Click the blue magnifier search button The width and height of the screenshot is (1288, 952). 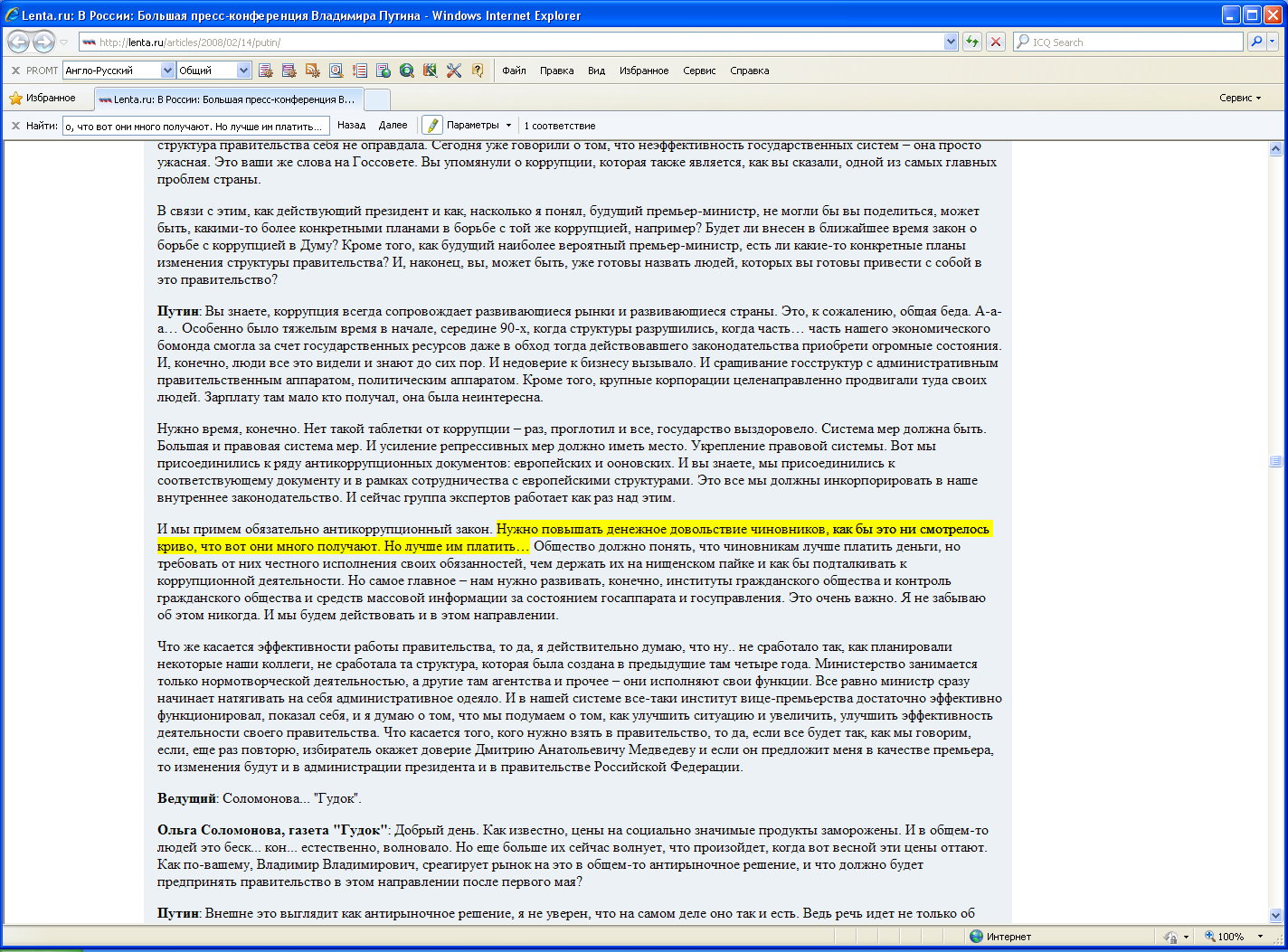1256,42
